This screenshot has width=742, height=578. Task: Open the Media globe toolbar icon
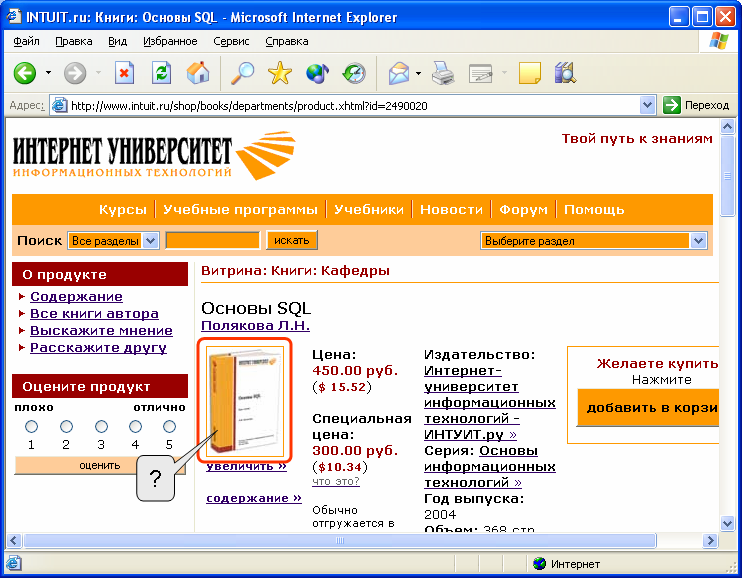coord(318,73)
